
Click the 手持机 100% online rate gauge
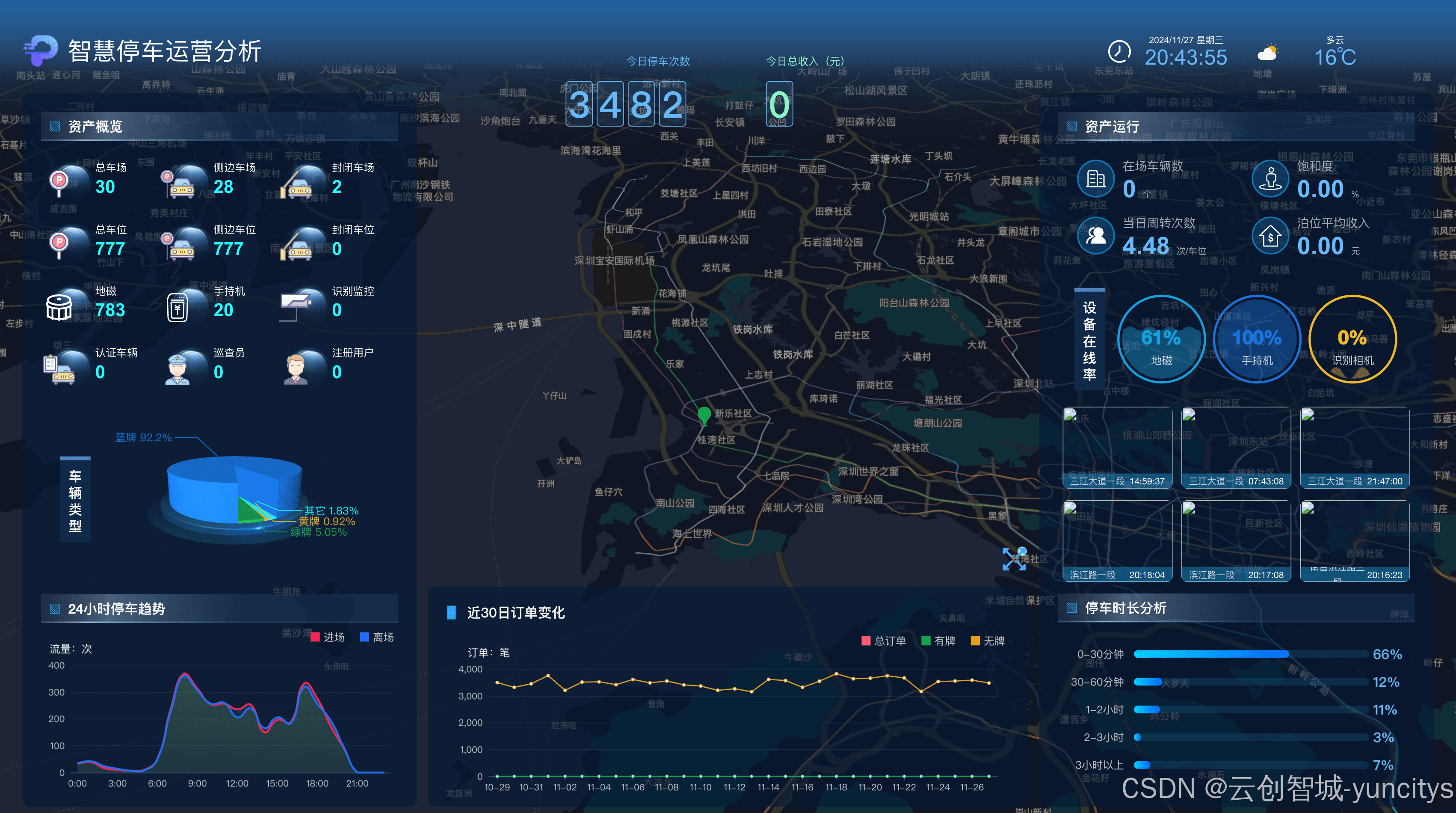tap(1257, 339)
